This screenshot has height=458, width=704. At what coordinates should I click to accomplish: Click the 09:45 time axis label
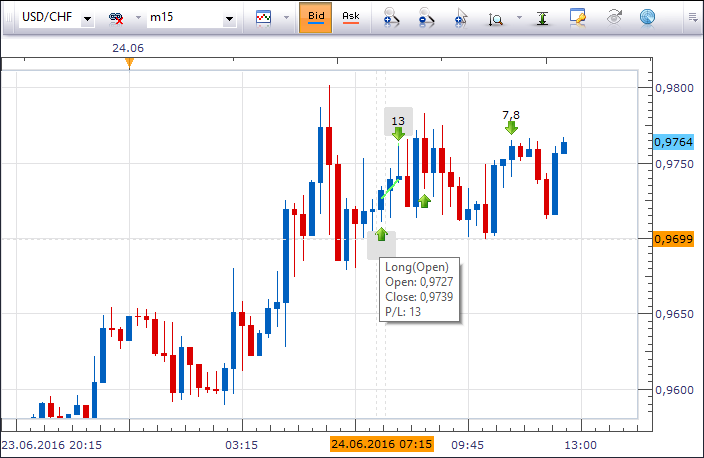point(467,445)
